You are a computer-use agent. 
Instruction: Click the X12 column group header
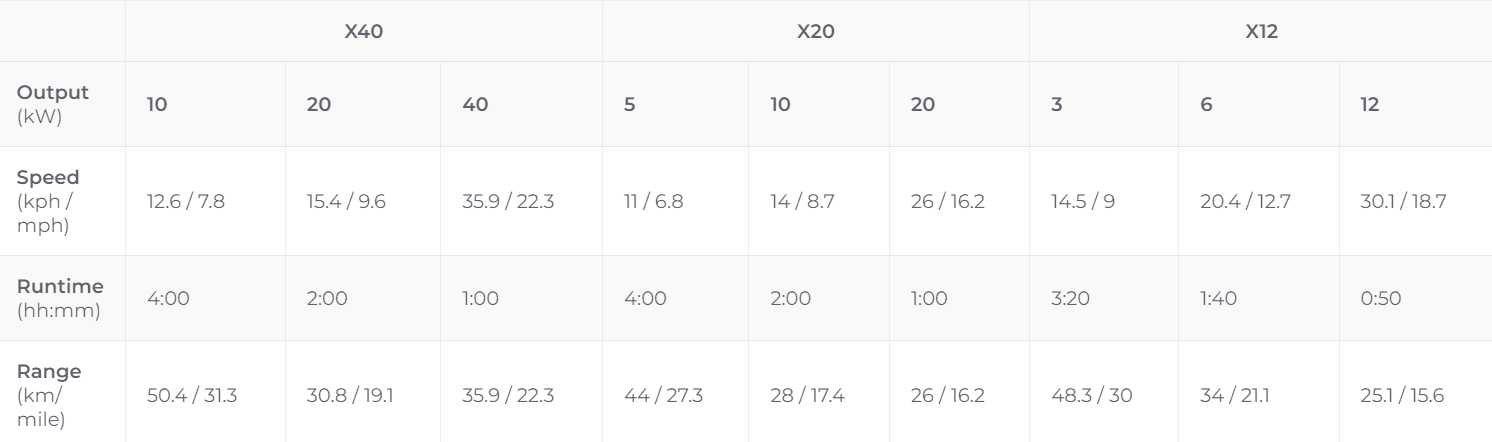(1261, 31)
